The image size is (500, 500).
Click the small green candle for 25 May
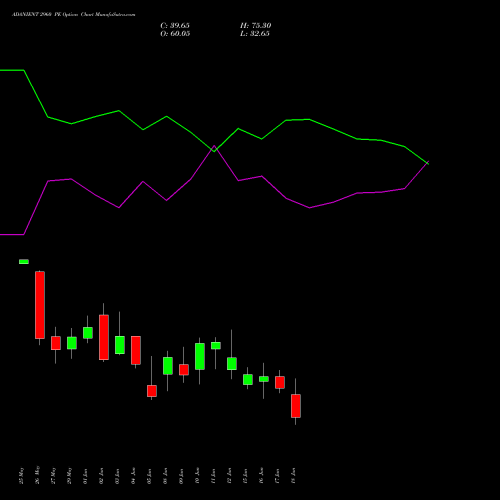pos(24,262)
